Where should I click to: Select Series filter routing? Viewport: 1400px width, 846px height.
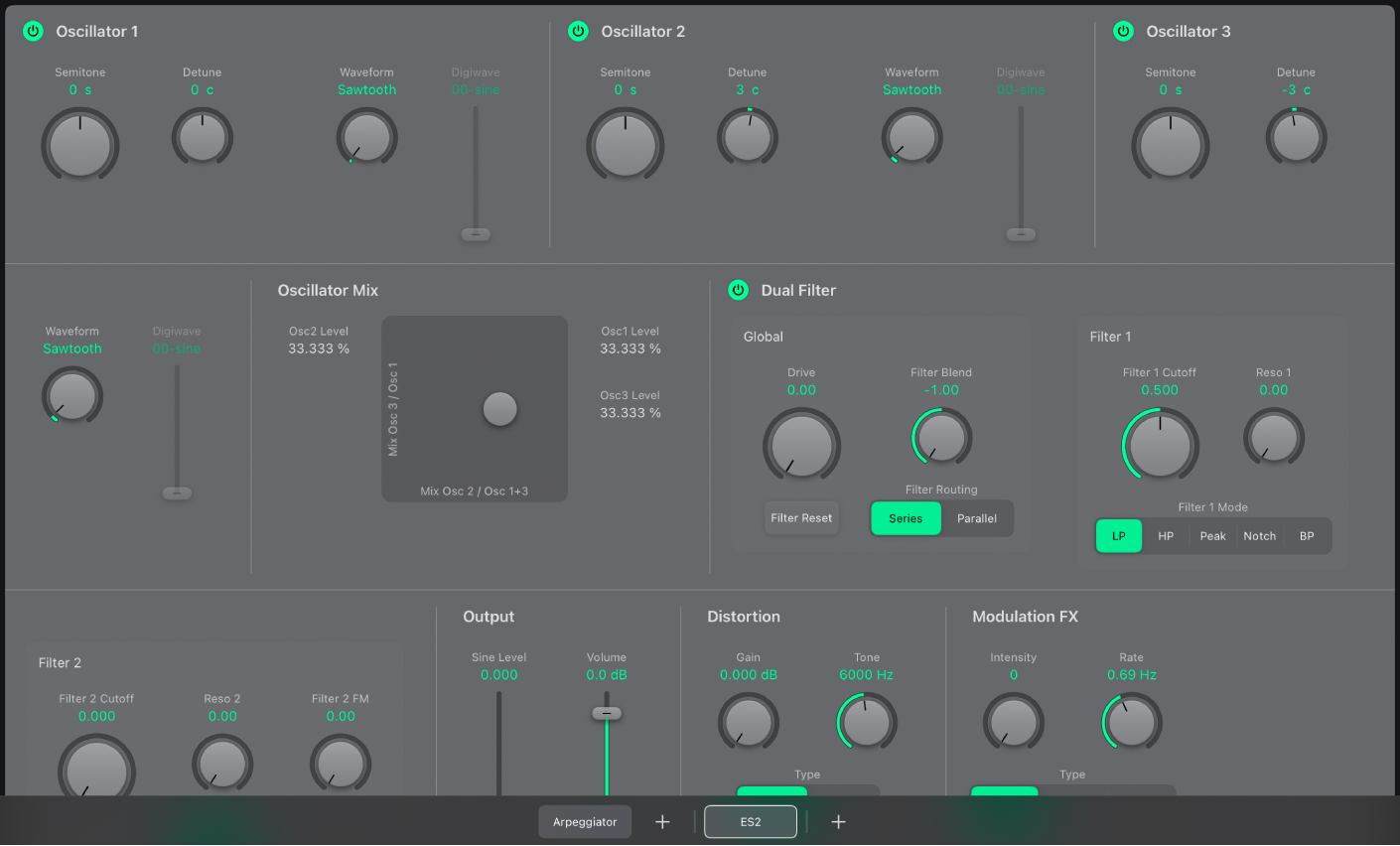pyautogui.click(x=906, y=518)
